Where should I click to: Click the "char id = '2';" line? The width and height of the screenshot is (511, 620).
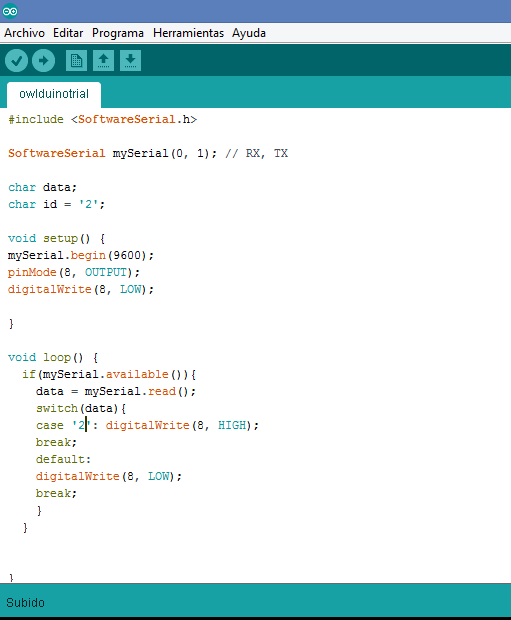click(56, 204)
